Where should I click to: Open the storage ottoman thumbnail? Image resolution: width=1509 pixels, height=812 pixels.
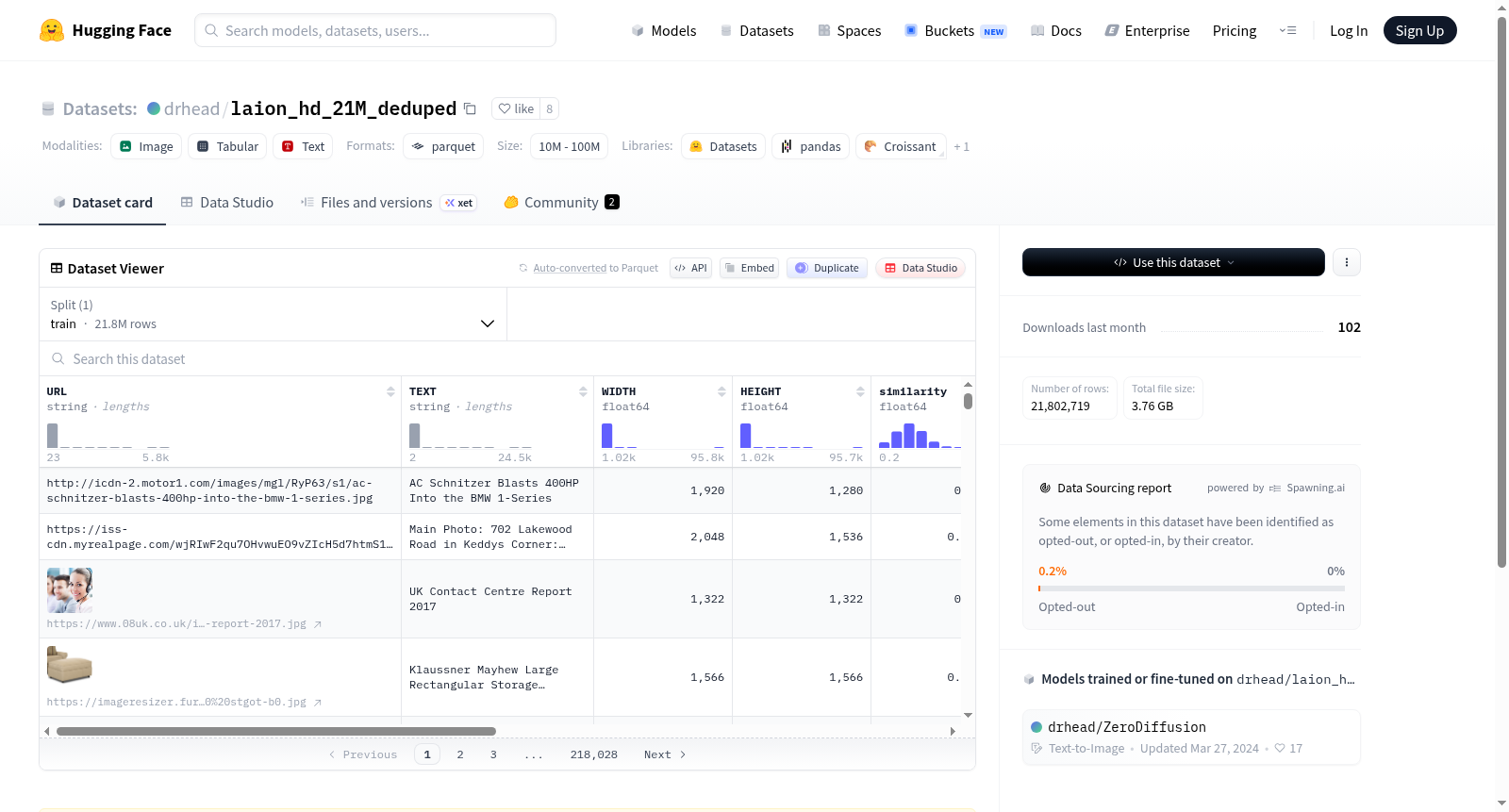[x=70, y=665]
